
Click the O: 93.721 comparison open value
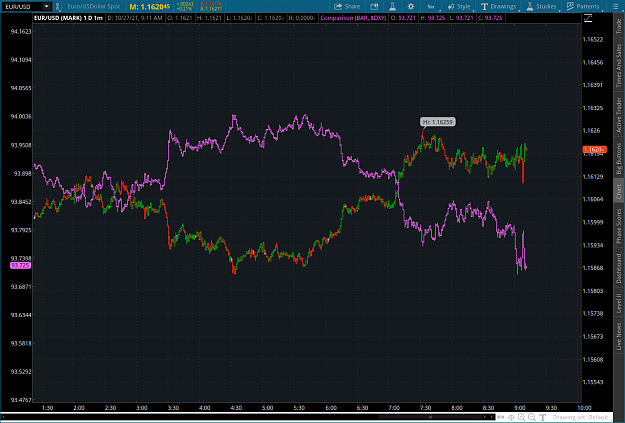click(x=404, y=18)
